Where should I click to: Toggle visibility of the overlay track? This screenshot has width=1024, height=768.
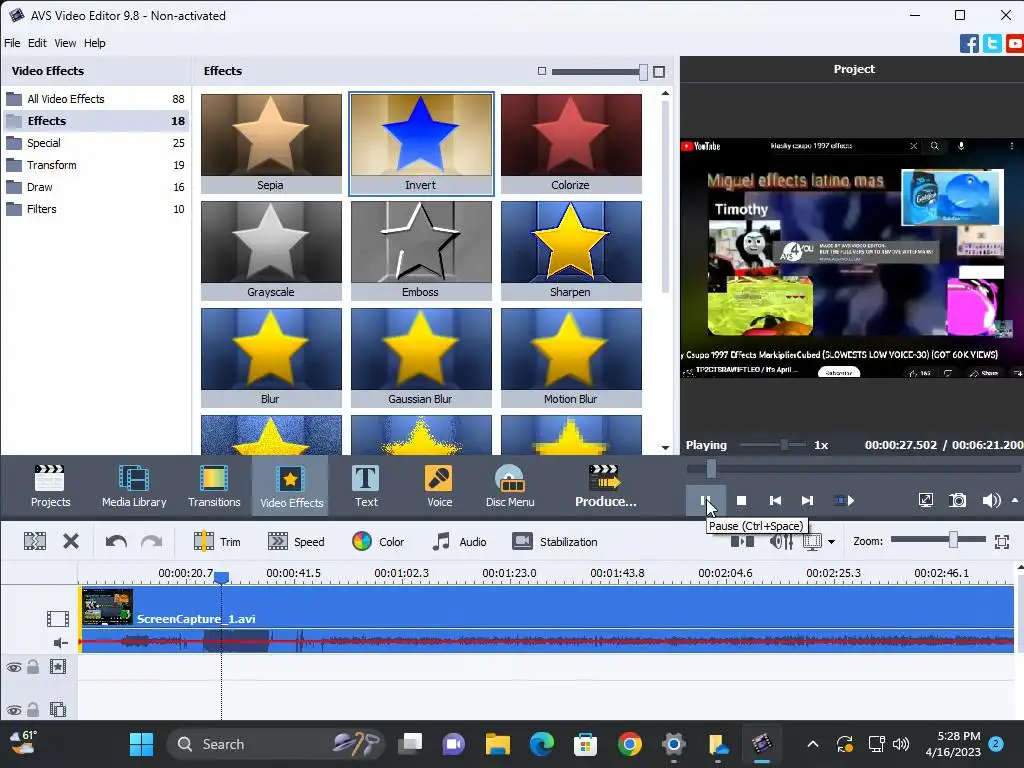click(x=14, y=710)
